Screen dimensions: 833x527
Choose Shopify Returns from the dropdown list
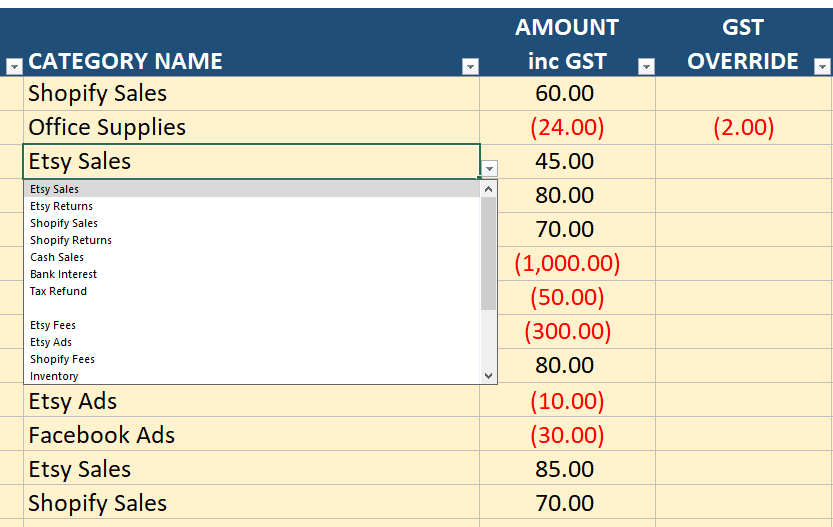pyautogui.click(x=252, y=240)
